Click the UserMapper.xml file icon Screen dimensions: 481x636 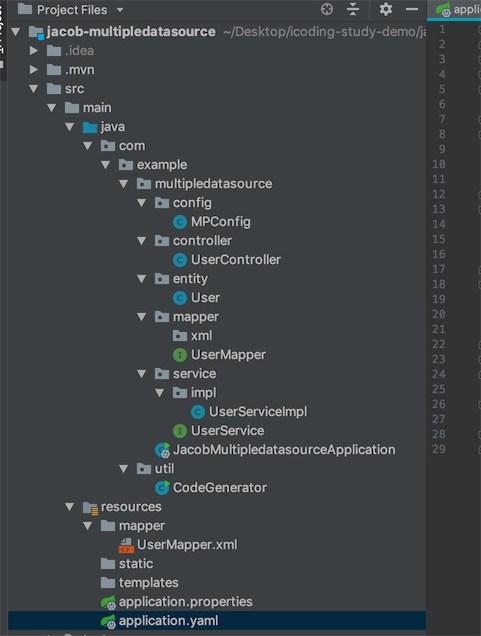126,545
